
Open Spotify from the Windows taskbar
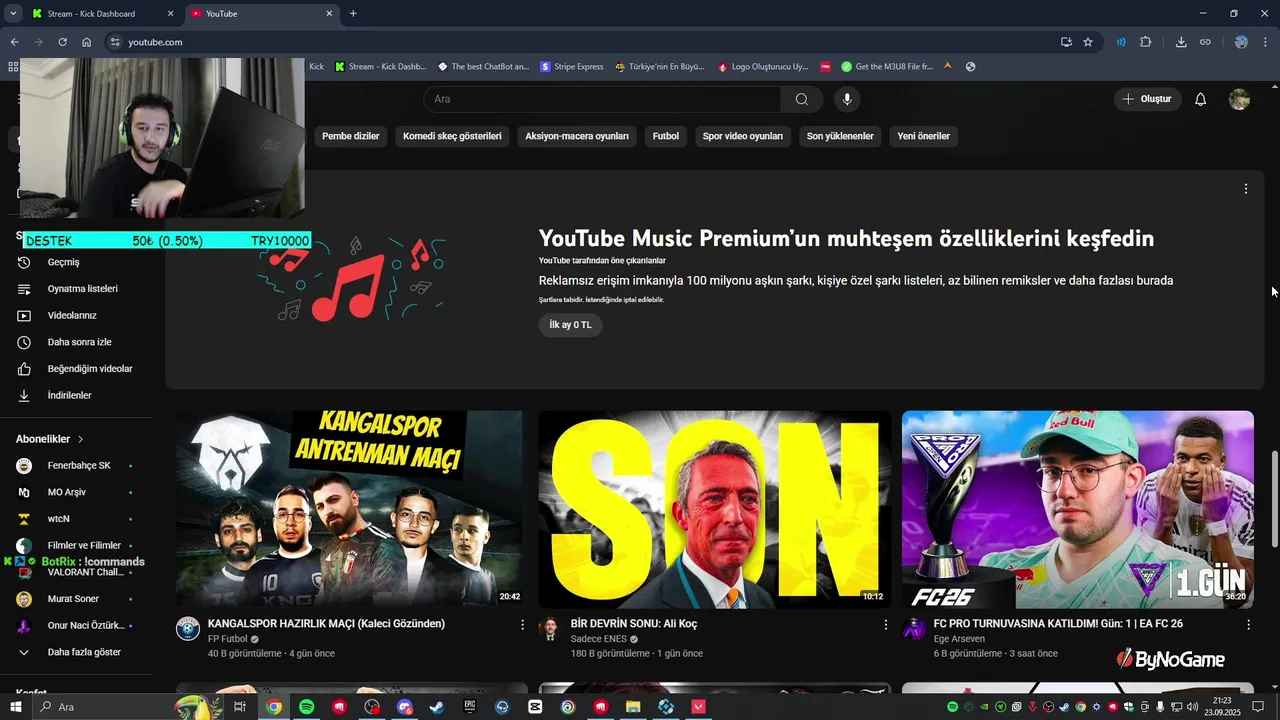(x=307, y=707)
